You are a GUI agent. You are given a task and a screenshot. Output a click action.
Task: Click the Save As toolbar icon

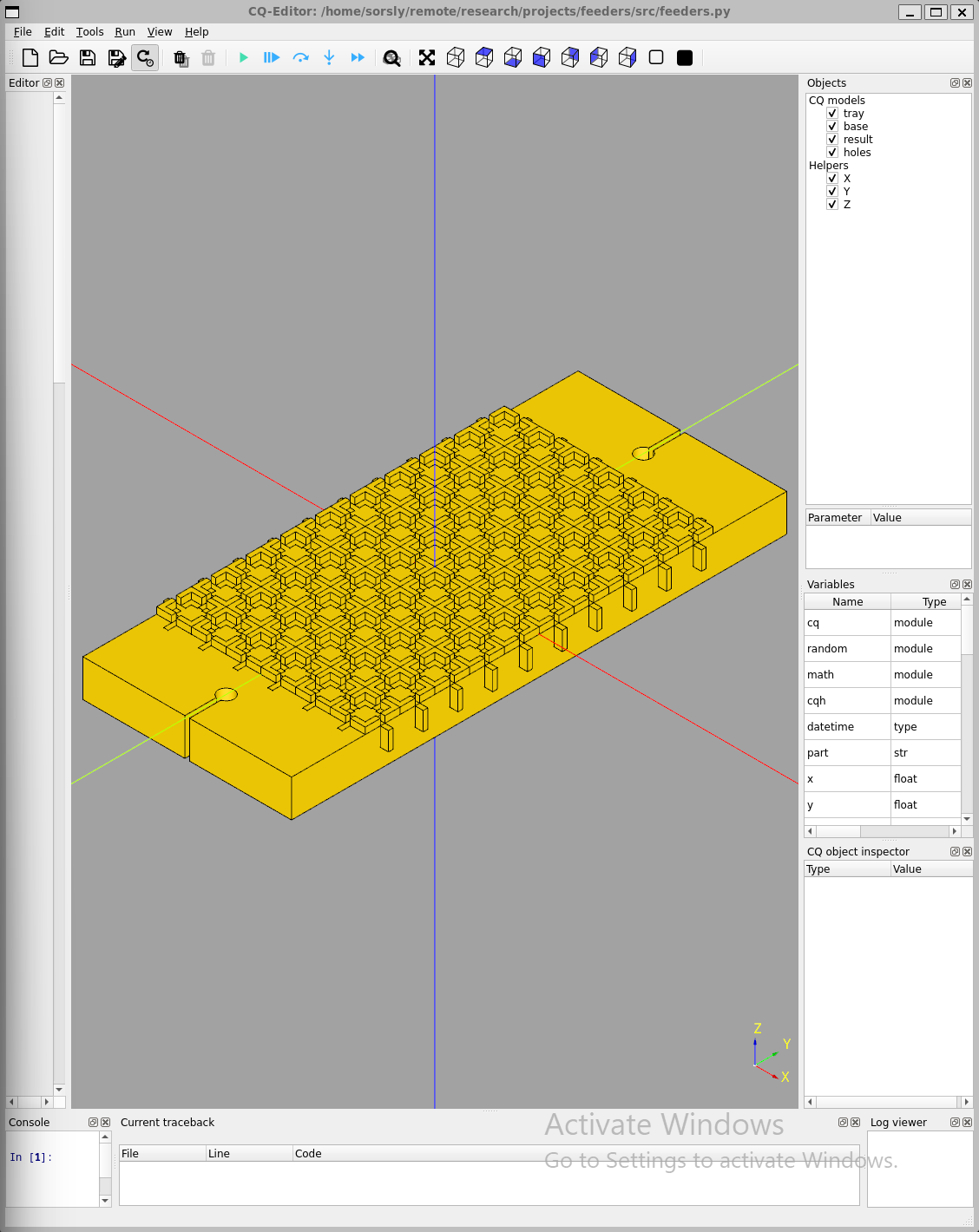click(116, 58)
